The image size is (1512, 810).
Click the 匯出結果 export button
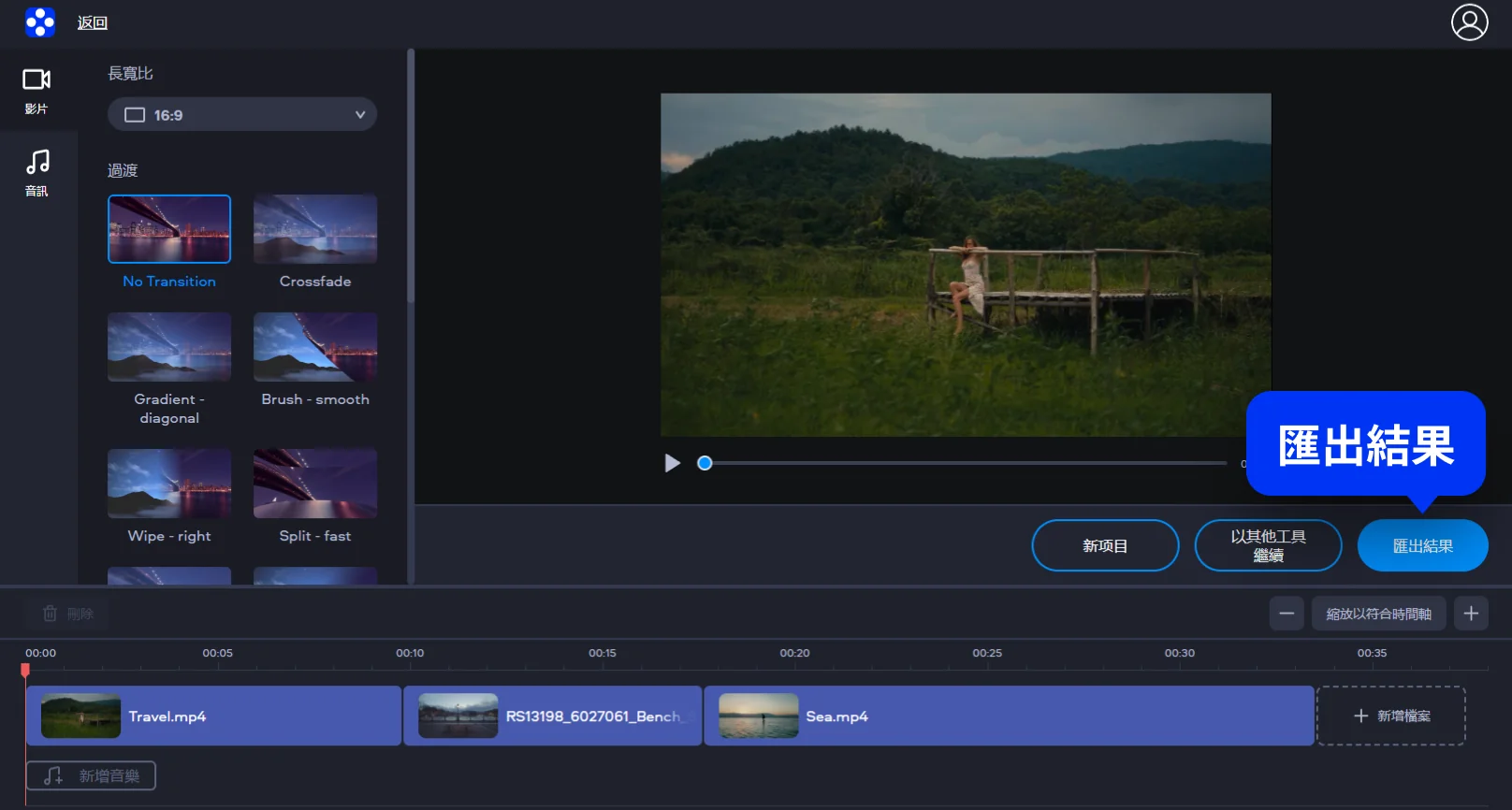pos(1422,545)
